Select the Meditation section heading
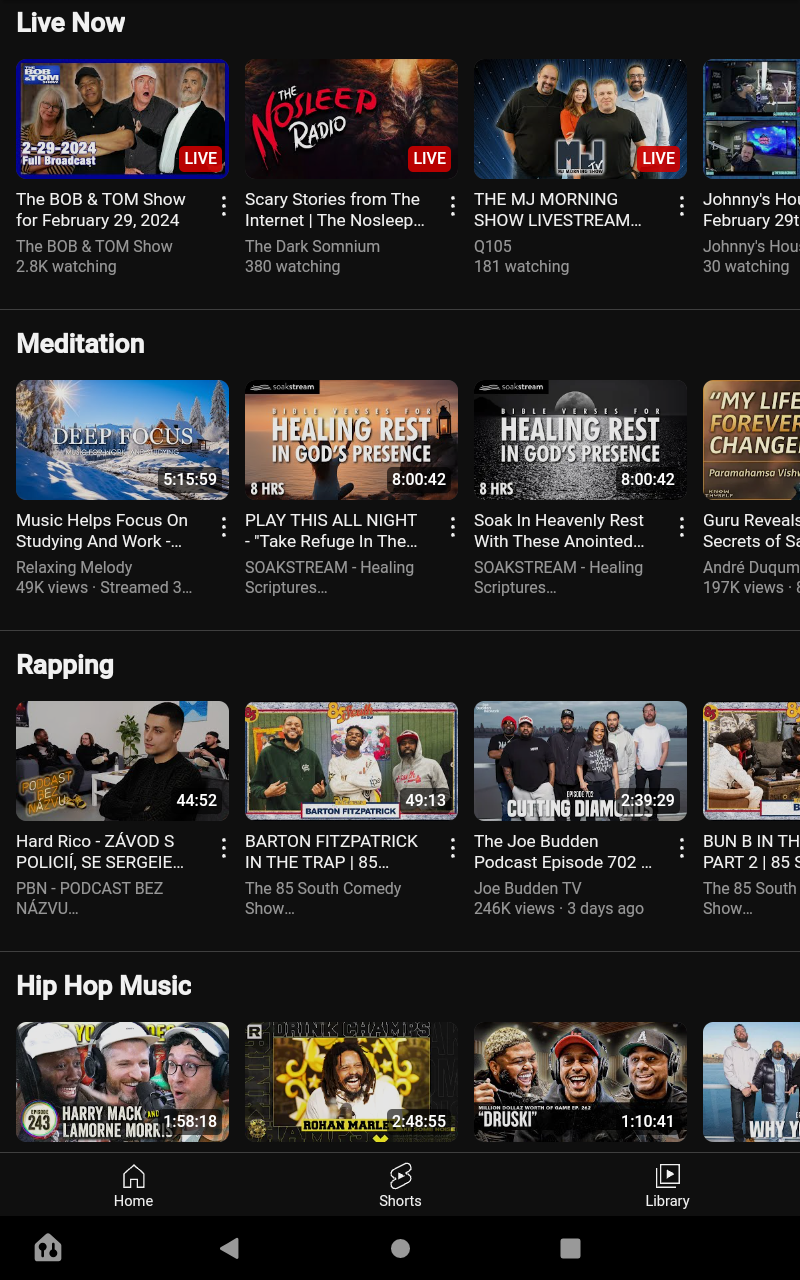This screenshot has width=800, height=1280. 80,343
